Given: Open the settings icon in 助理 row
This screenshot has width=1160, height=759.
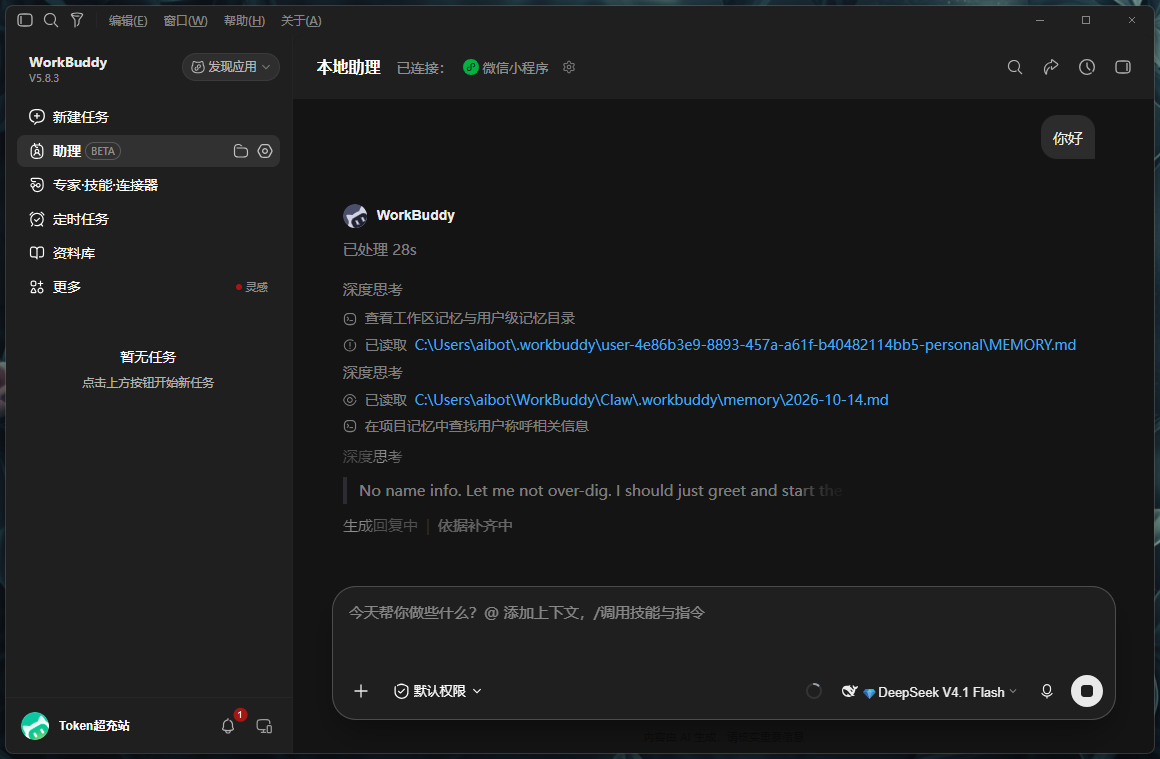Looking at the screenshot, I should [x=265, y=151].
